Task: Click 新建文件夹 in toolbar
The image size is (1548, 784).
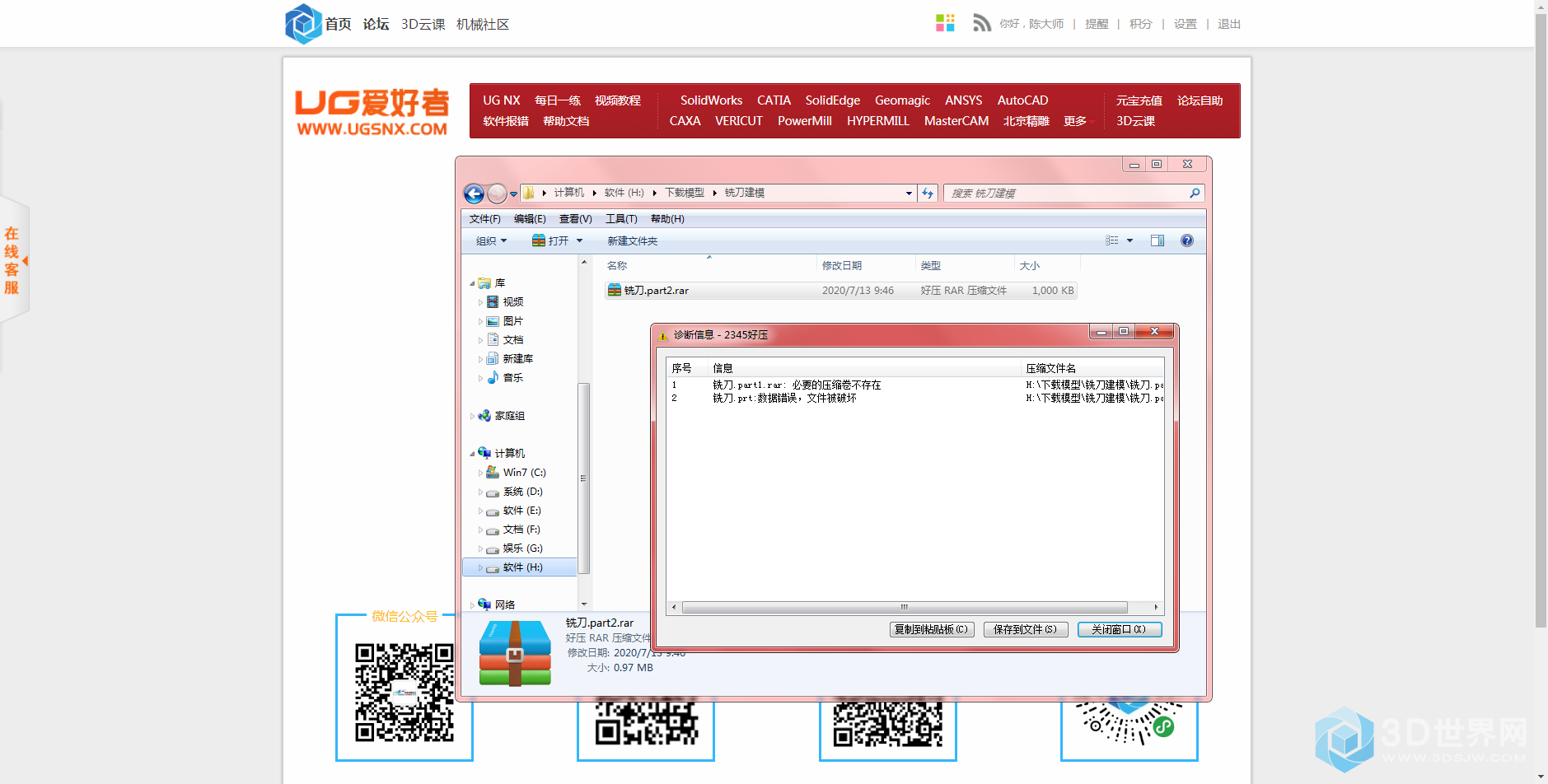Action: (632, 240)
